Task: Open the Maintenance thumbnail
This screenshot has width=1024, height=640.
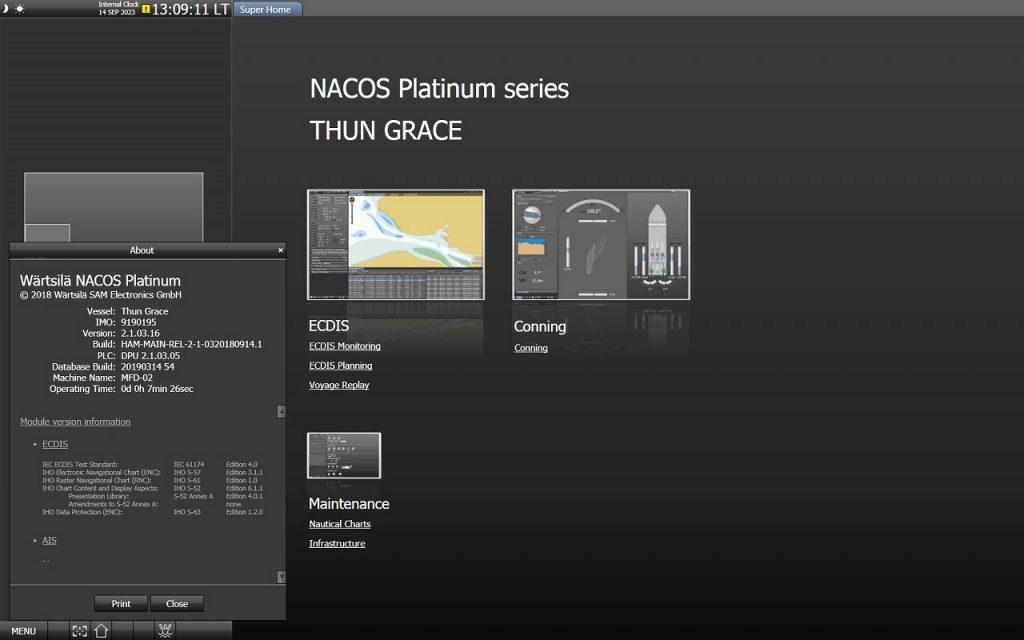Action: point(344,455)
